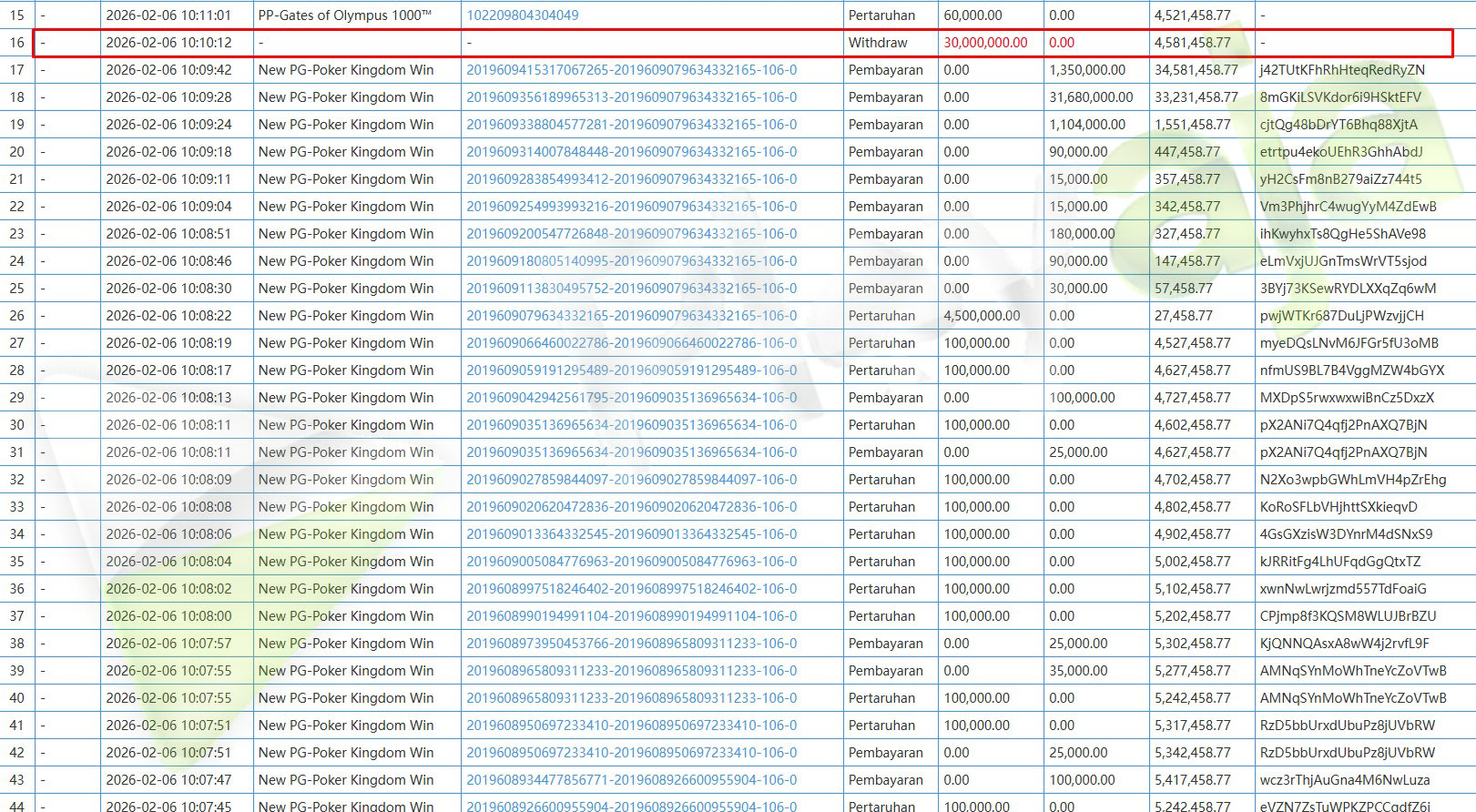Screen dimensions: 1476x812
Task: Open the transaction ID link in row 26
Action: 631,316
